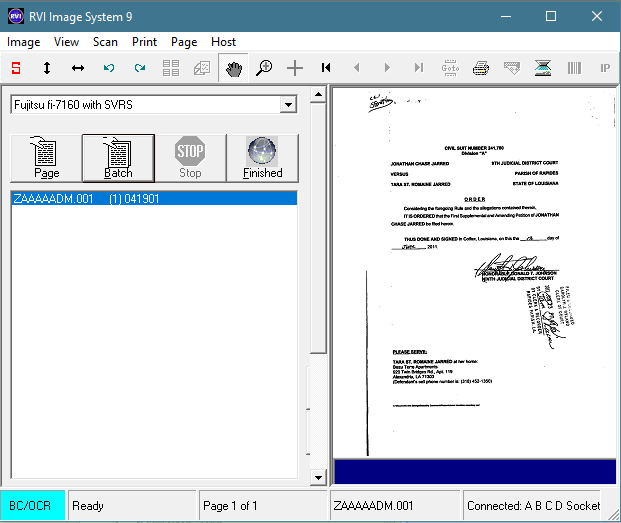Select fit-to-height vertical arrow tool
The height and width of the screenshot is (523, 621).
pyautogui.click(x=47, y=68)
